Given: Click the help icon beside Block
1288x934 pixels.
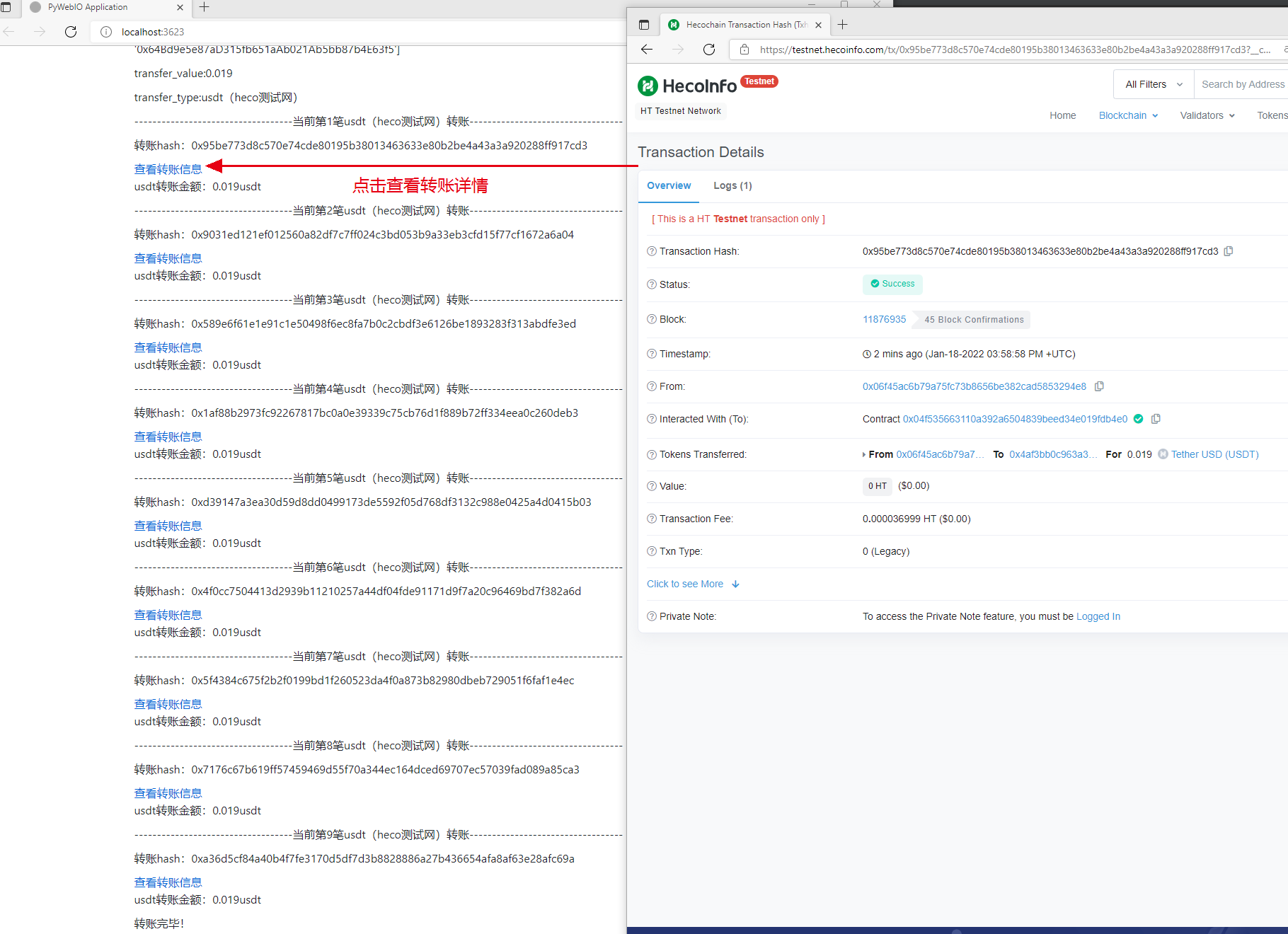Looking at the screenshot, I should click(651, 319).
